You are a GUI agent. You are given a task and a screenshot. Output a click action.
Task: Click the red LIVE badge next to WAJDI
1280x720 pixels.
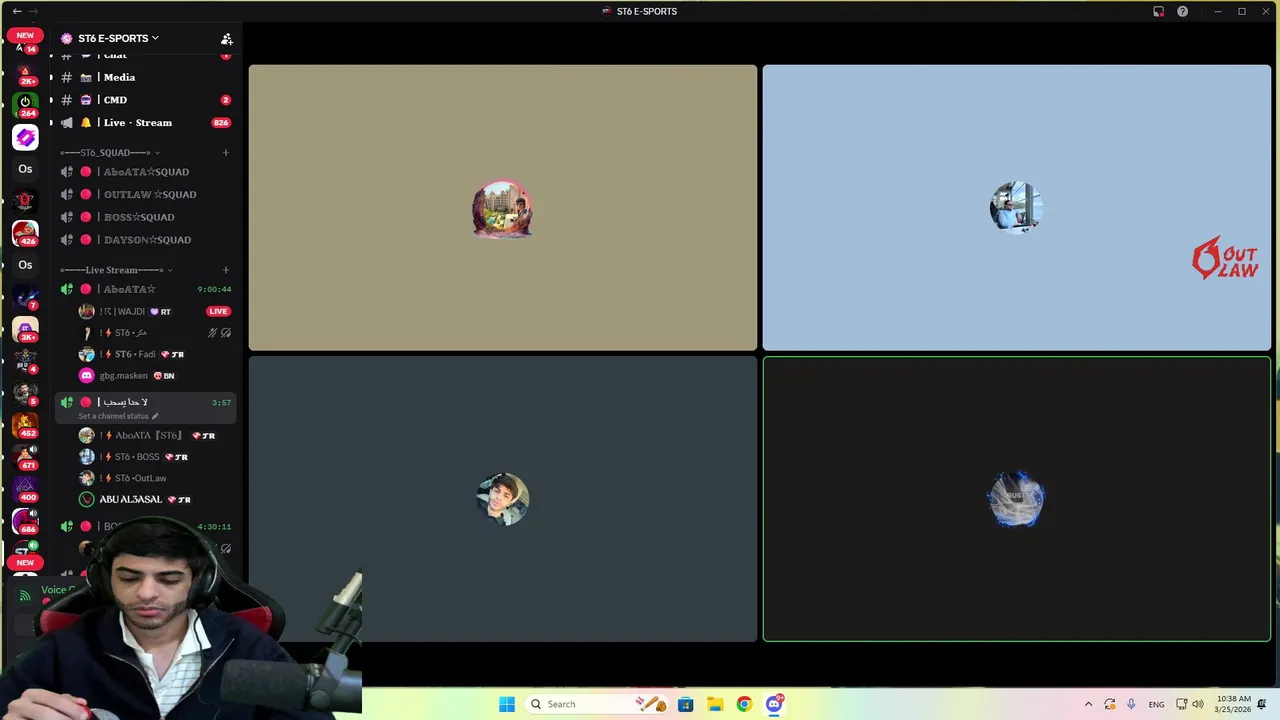pos(218,311)
